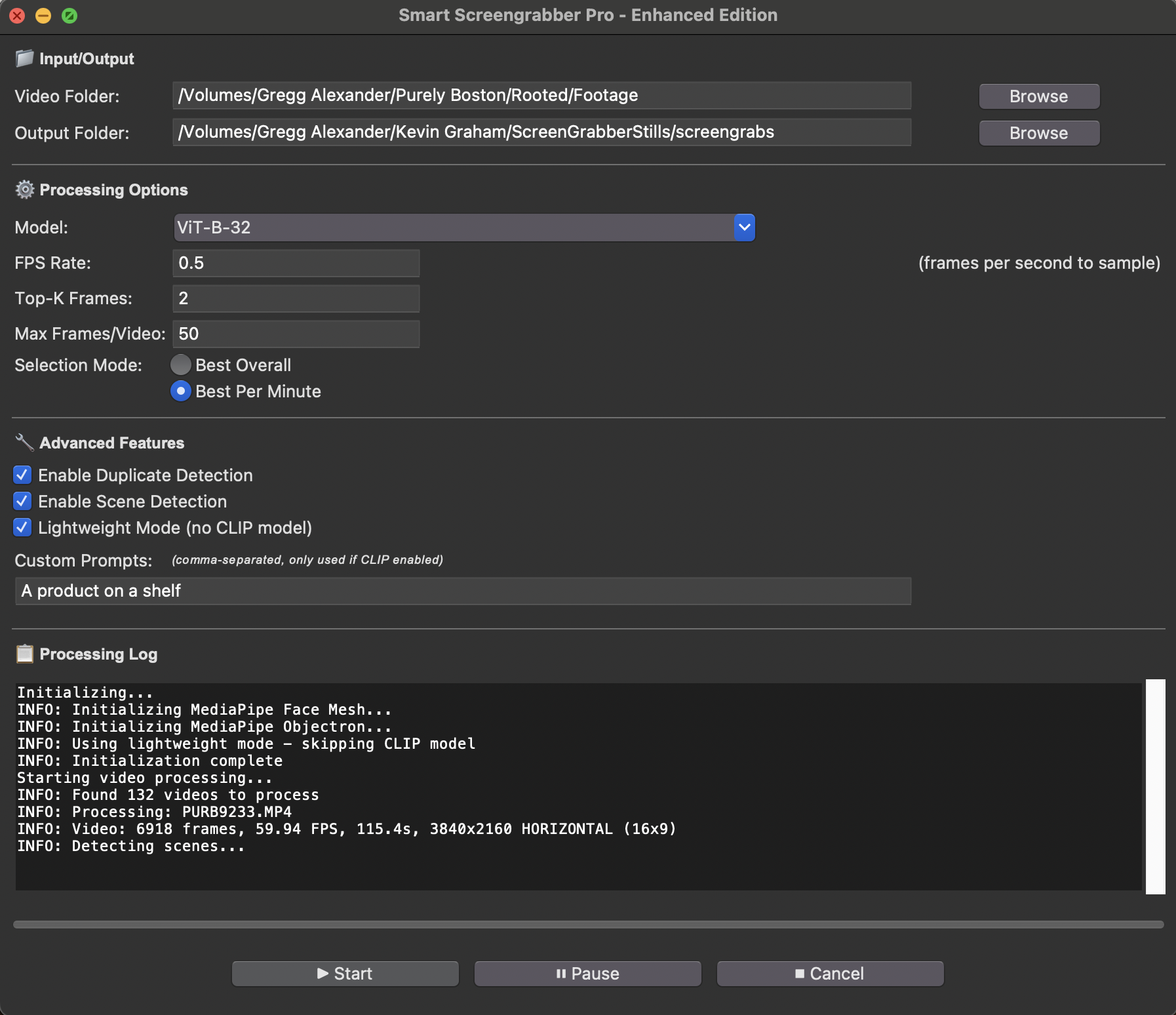Click the Model dropdown chevron arrow
Image resolution: width=1176 pixels, height=1015 pixels.
point(744,228)
